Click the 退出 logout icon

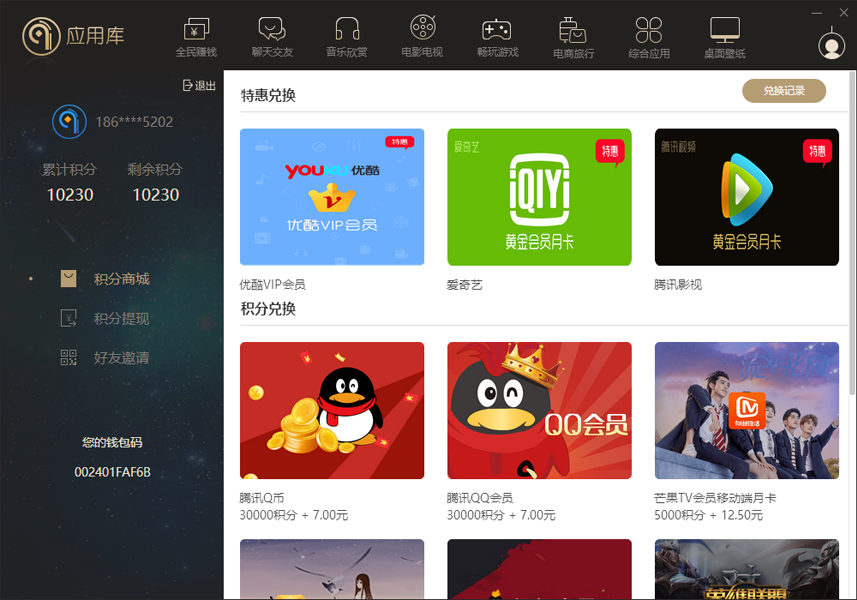click(187, 85)
